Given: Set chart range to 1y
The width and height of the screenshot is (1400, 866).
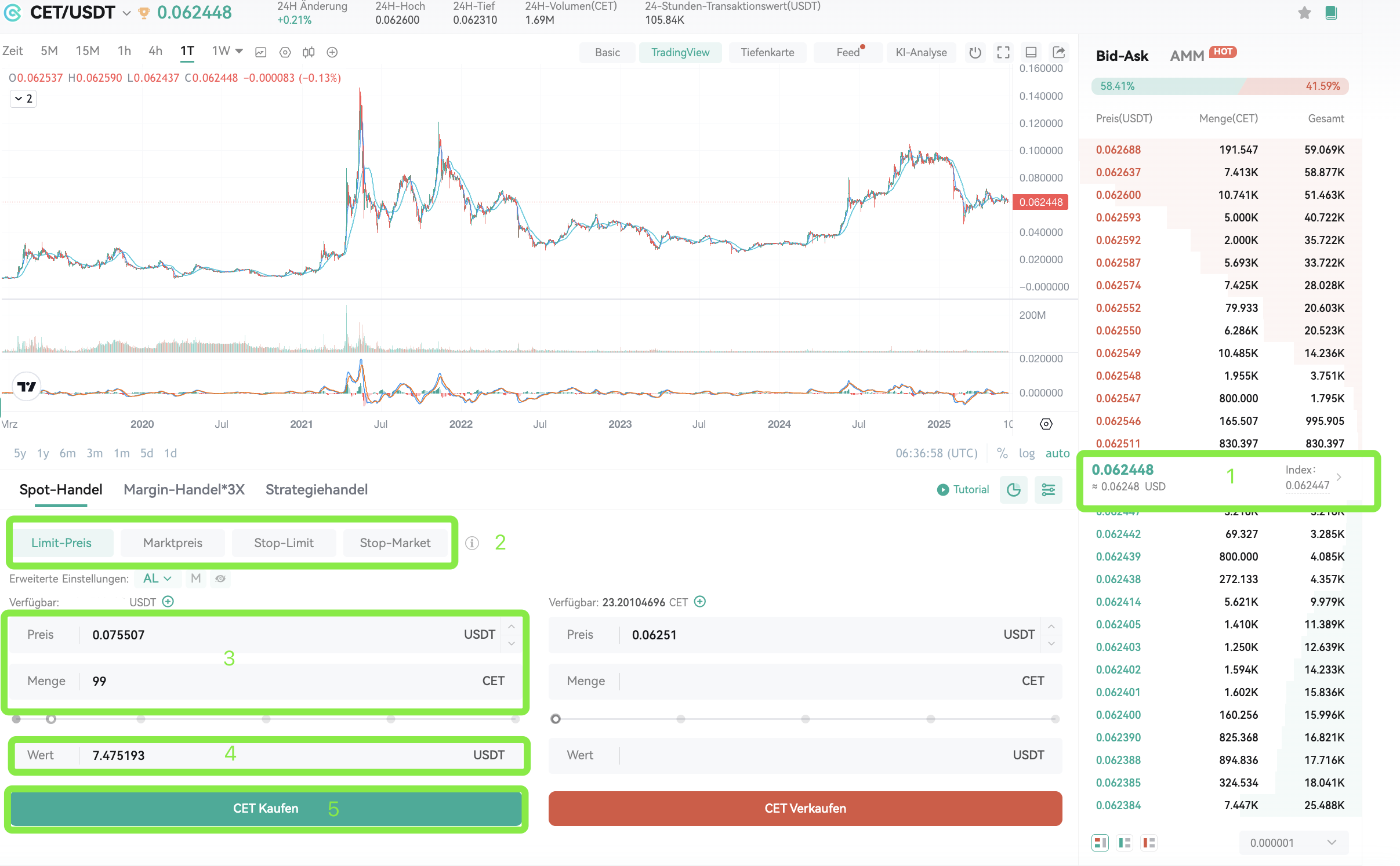Looking at the screenshot, I should point(43,453).
